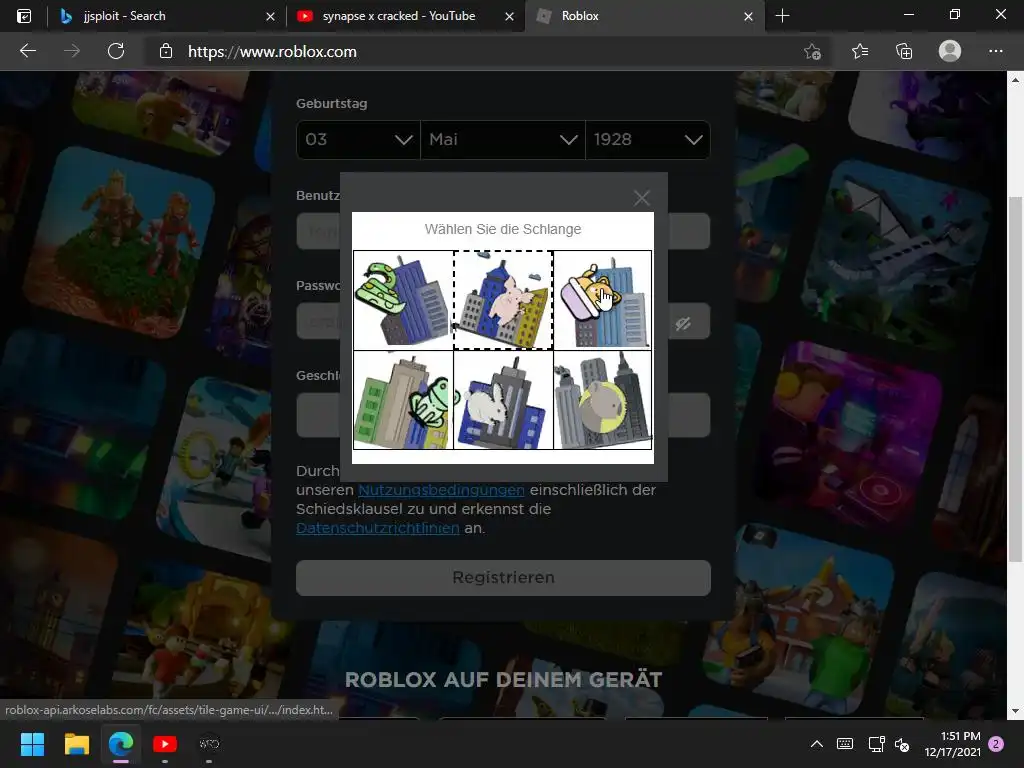This screenshot has width=1024, height=768.
Task: Close the YouTube browser tab
Action: (509, 16)
